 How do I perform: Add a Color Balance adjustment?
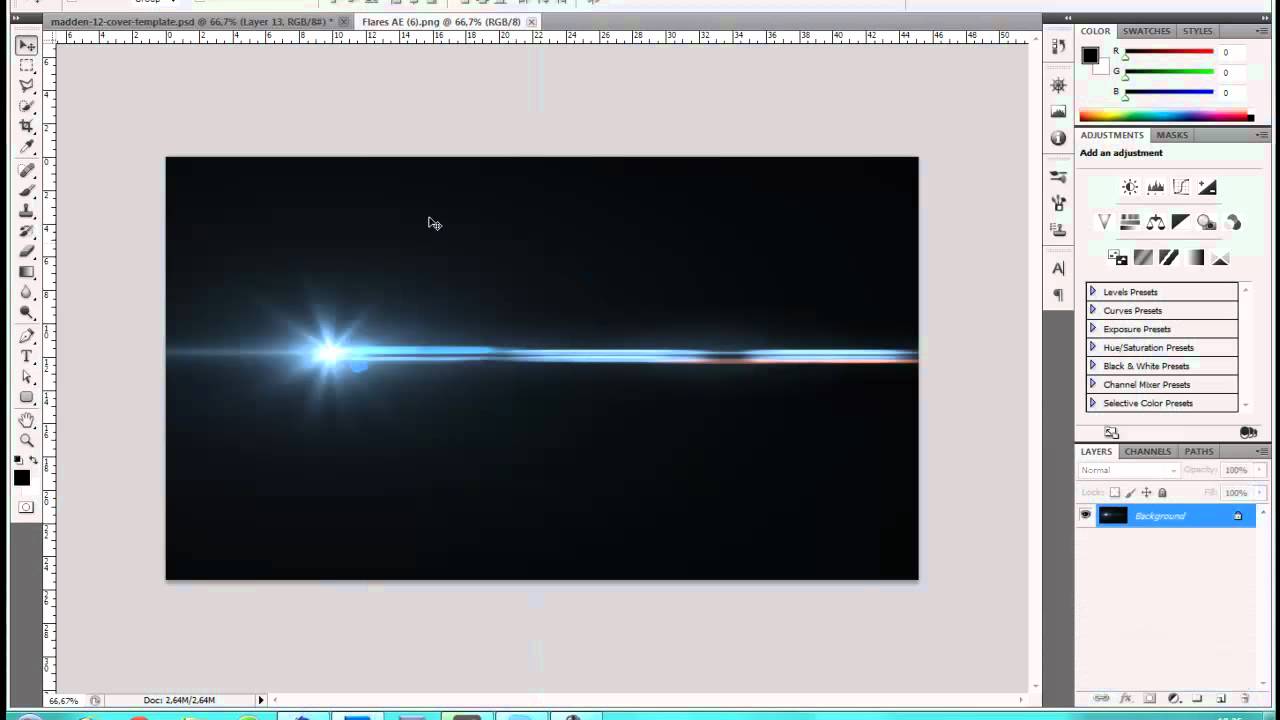click(x=1156, y=222)
